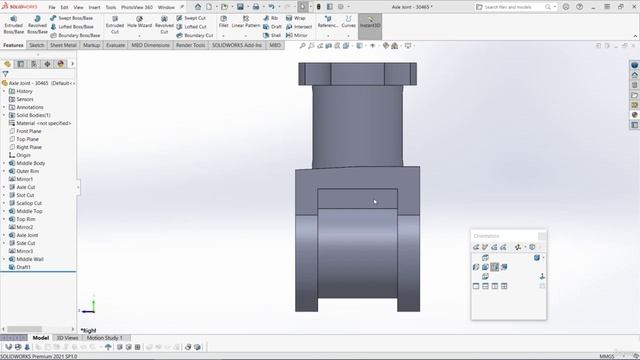The height and width of the screenshot is (360, 640).
Task: Select Top view cube in Orientation box
Action: coord(485,258)
